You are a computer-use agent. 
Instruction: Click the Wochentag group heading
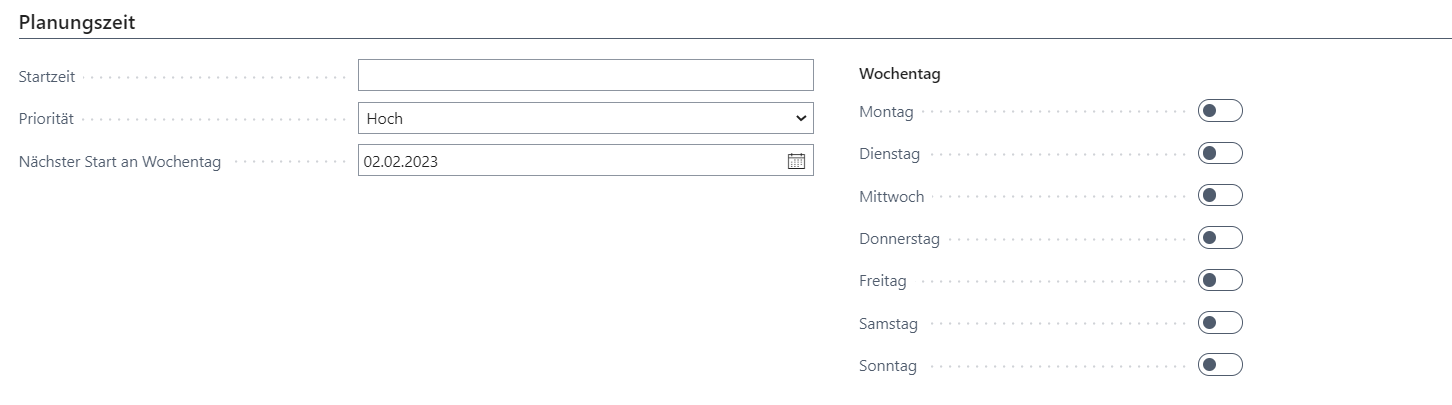click(x=900, y=74)
